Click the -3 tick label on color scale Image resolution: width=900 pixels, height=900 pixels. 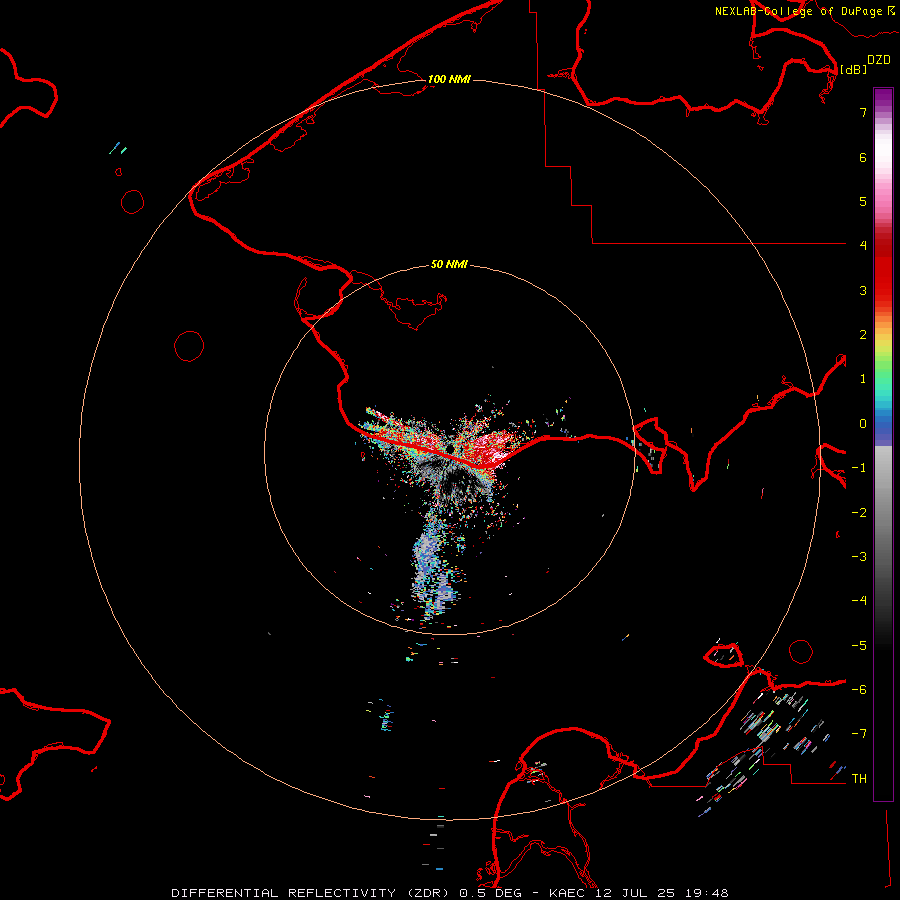coord(859,557)
